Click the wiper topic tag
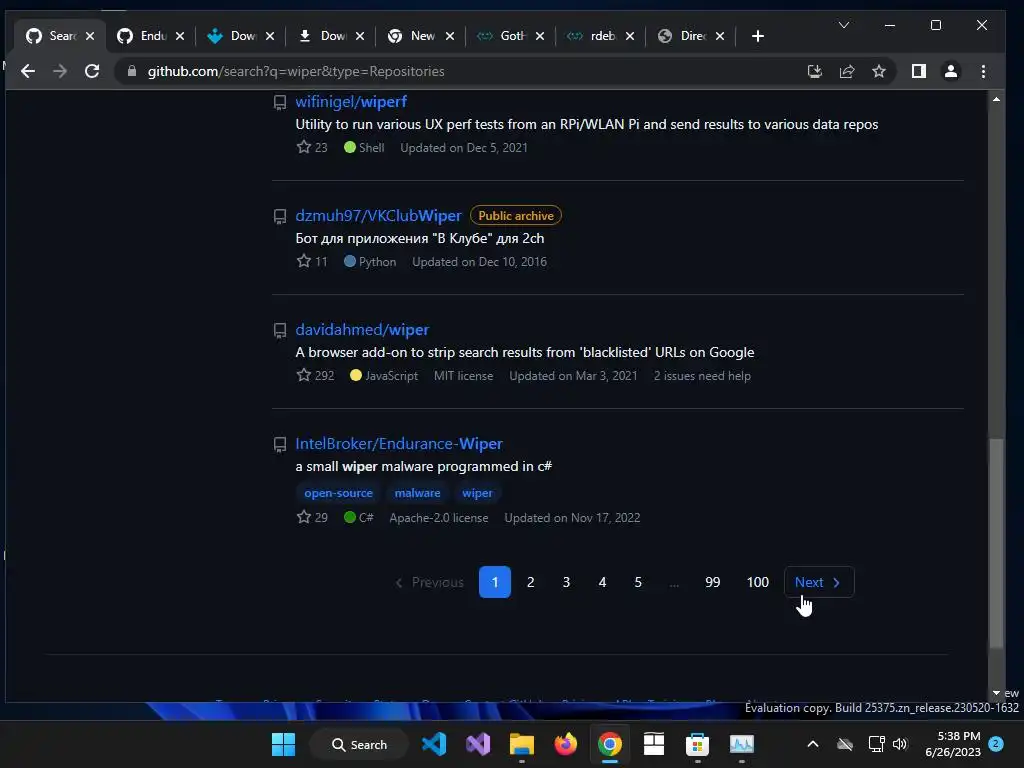1024x768 pixels. [477, 493]
